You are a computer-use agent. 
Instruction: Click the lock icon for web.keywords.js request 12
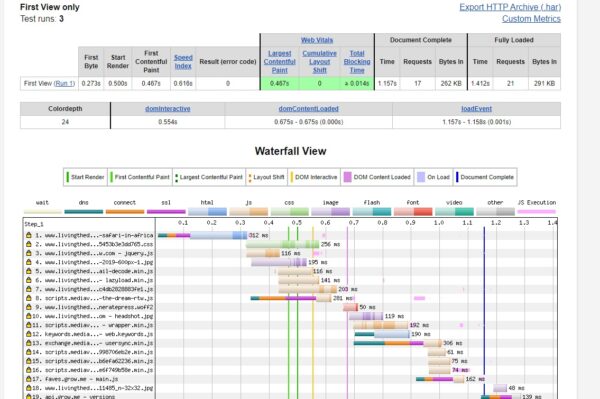29,334
